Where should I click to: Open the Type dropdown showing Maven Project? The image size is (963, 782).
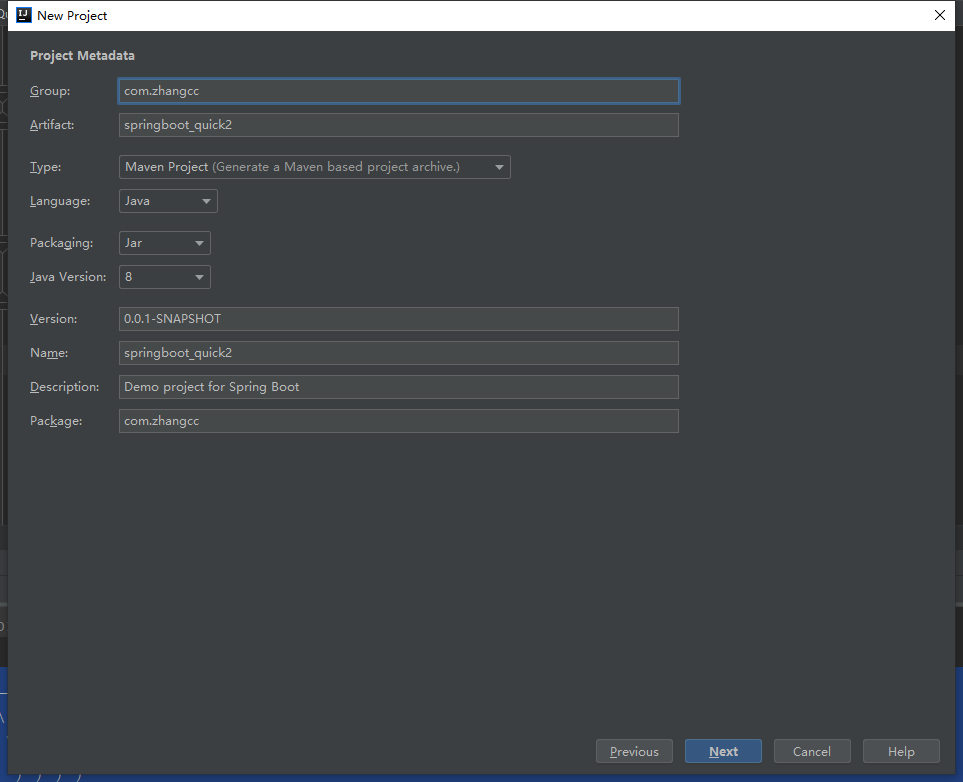tap(314, 167)
